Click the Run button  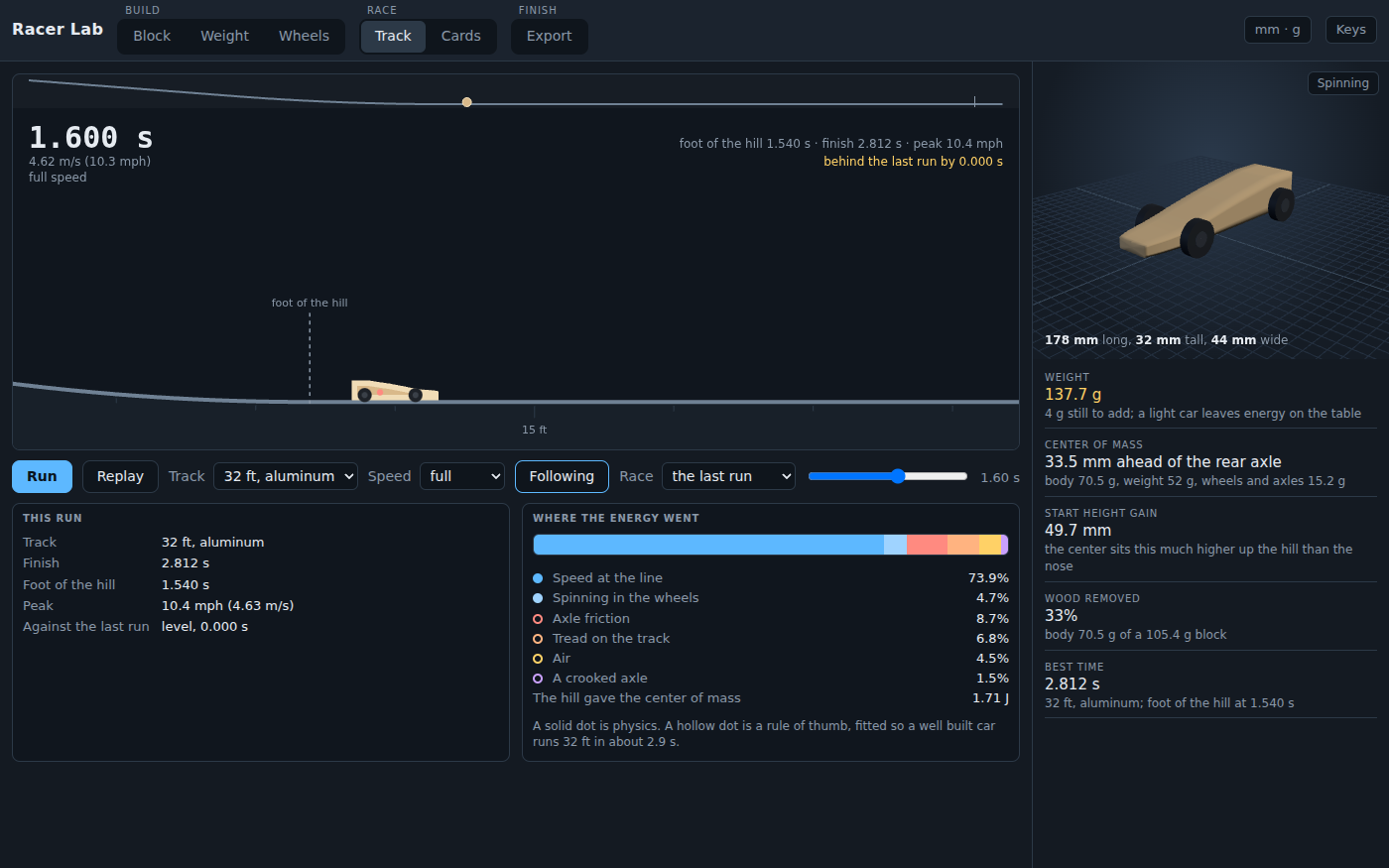tap(42, 476)
